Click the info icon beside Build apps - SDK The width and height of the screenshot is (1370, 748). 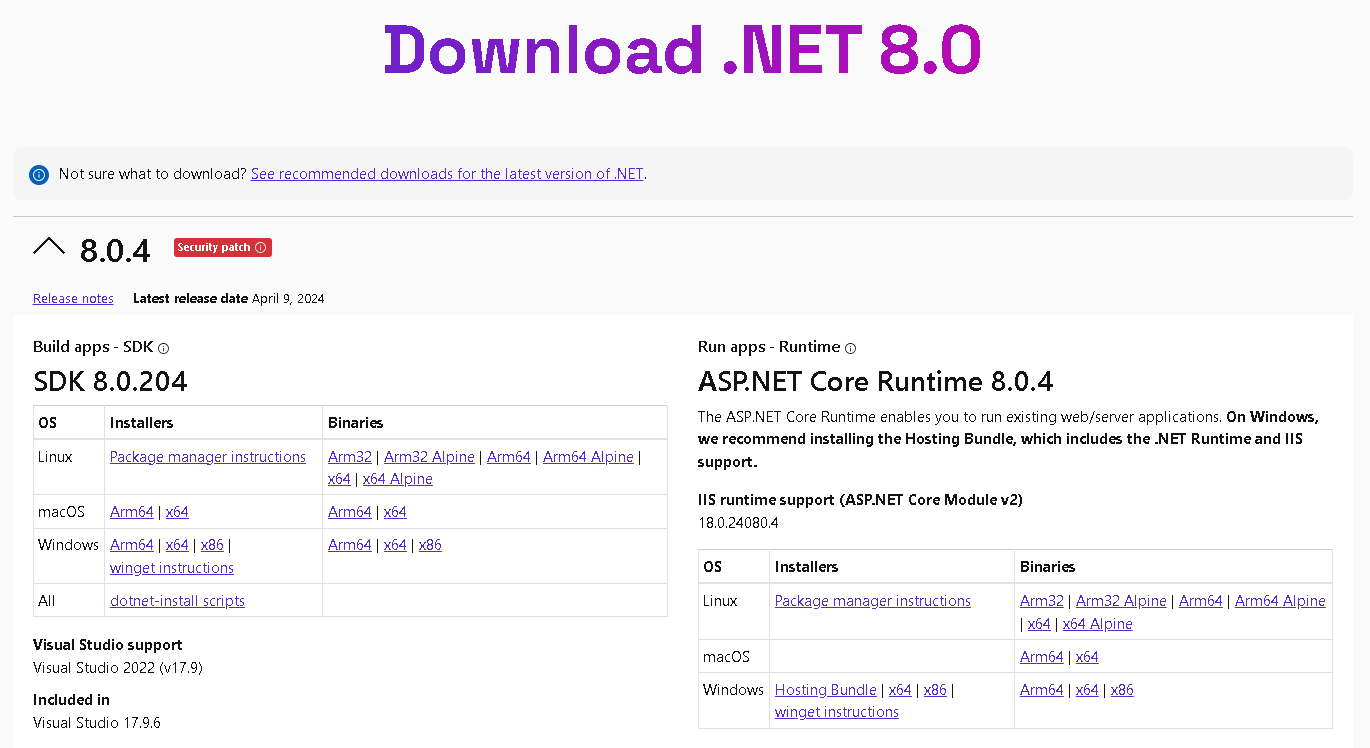click(x=164, y=349)
